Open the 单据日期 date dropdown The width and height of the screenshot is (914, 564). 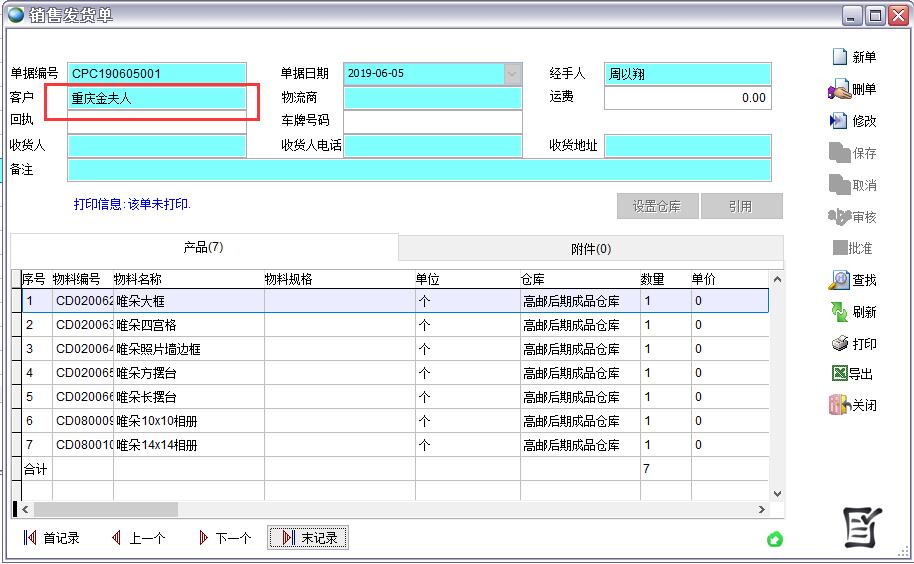pyautogui.click(x=513, y=74)
